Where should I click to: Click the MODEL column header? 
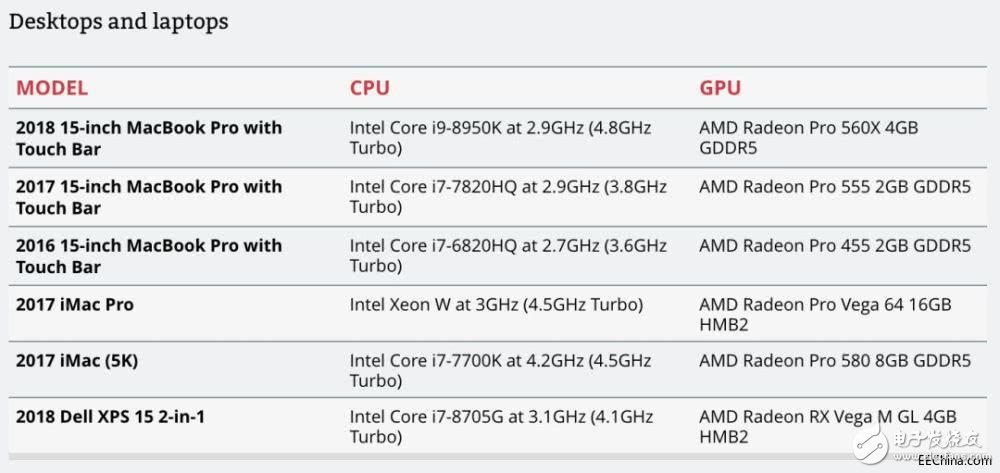52,88
